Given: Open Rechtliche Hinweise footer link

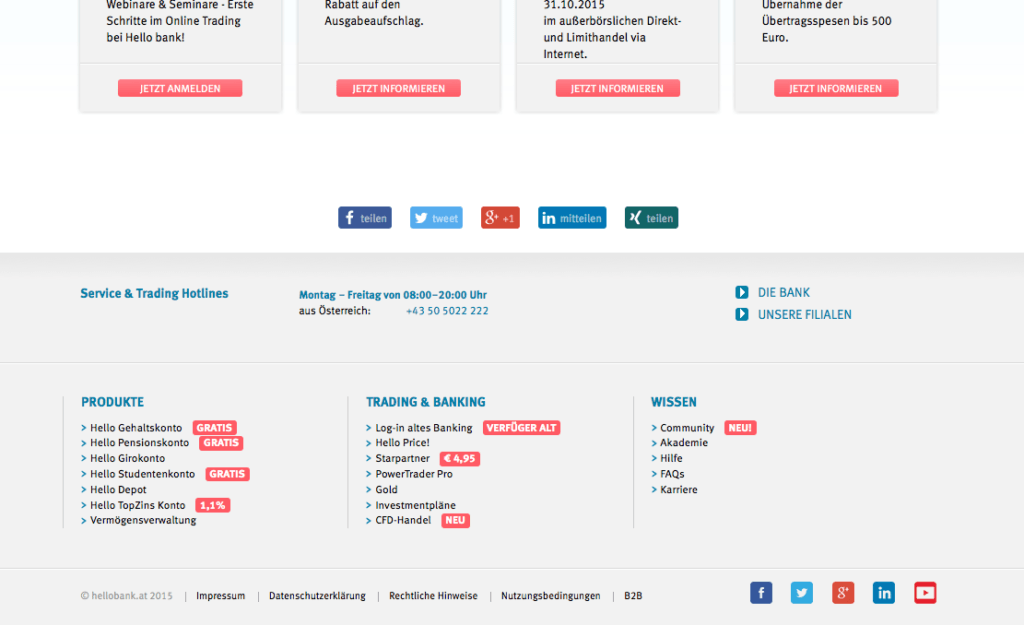Looking at the screenshot, I should click(433, 596).
